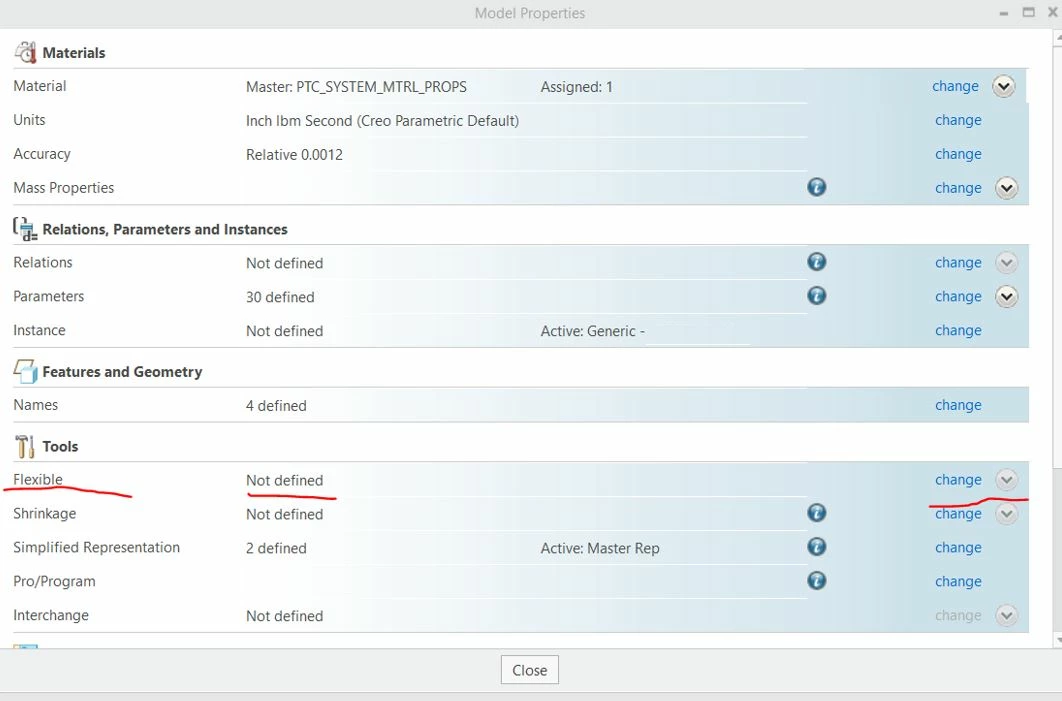Click the Pro/Program info icon

coord(817,580)
